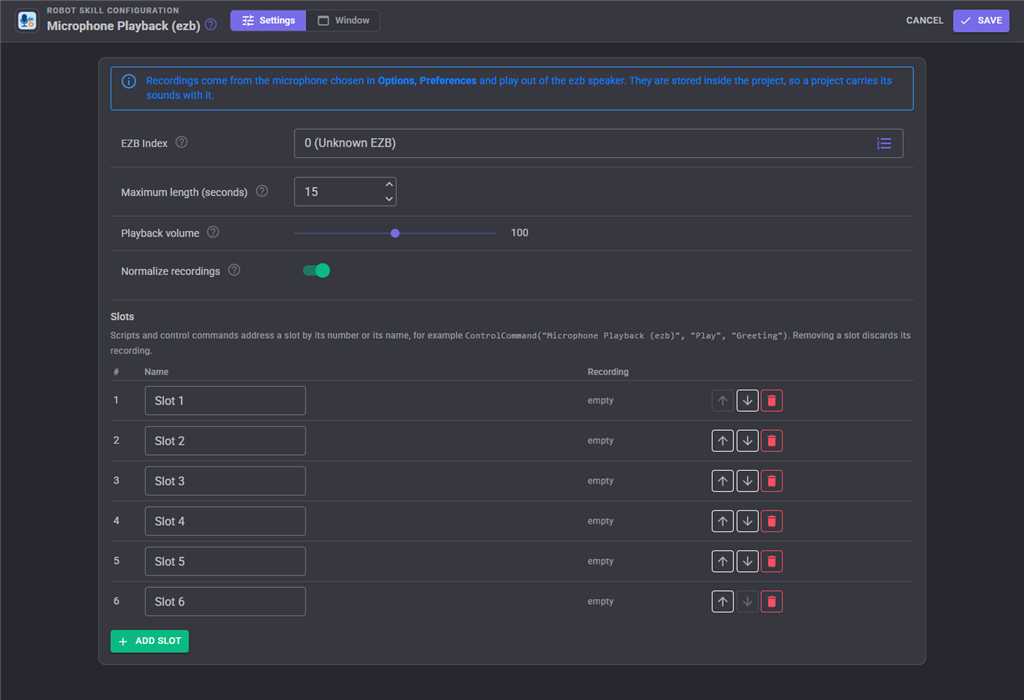Show help for Maximum length
This screenshot has height=700, width=1024.
click(262, 191)
